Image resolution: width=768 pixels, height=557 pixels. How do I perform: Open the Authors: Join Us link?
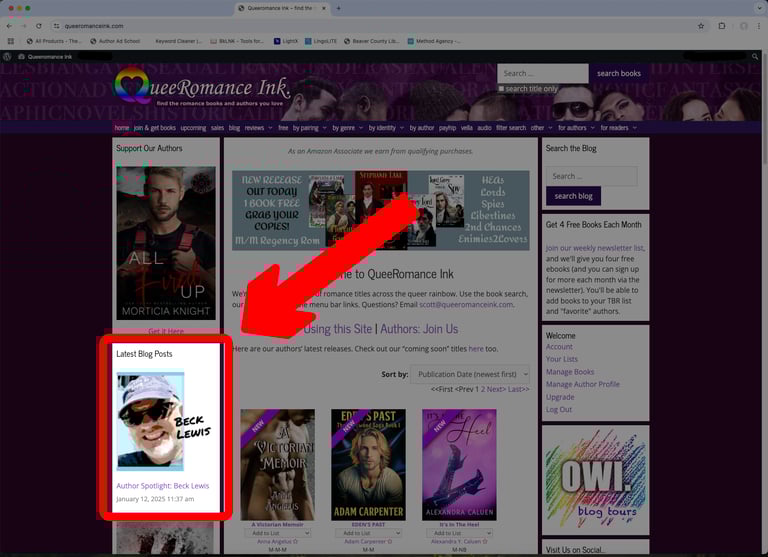(x=419, y=329)
